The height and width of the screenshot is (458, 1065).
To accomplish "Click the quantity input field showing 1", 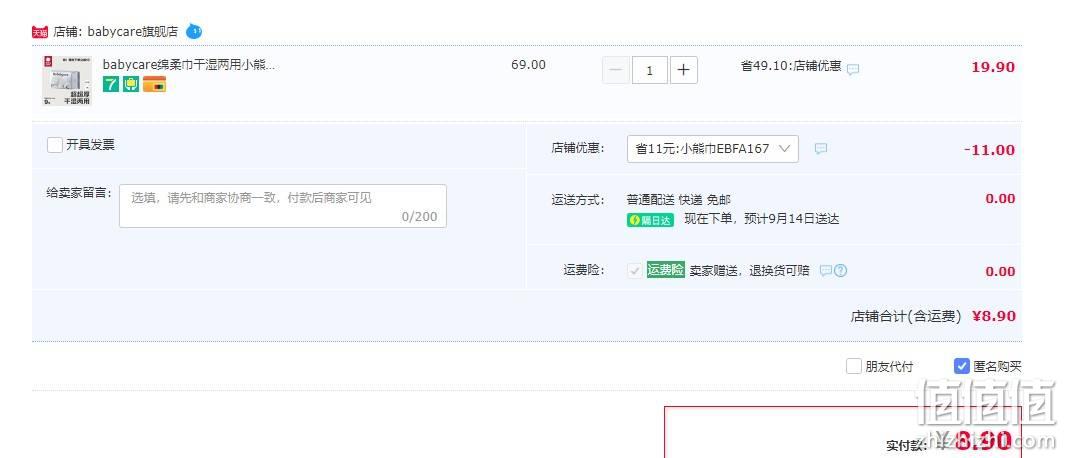I will point(649,70).
